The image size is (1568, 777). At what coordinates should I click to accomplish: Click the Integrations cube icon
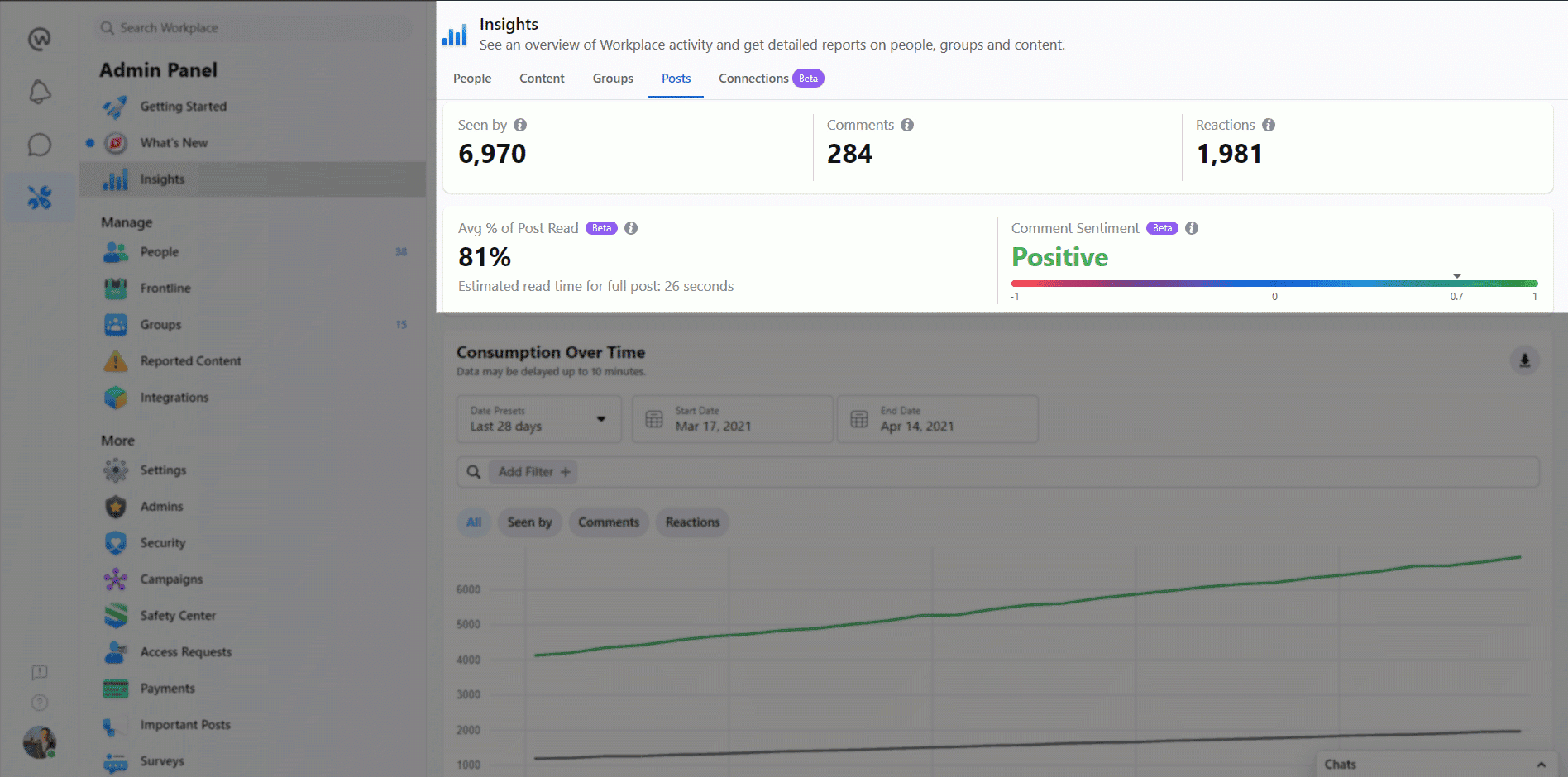point(116,398)
